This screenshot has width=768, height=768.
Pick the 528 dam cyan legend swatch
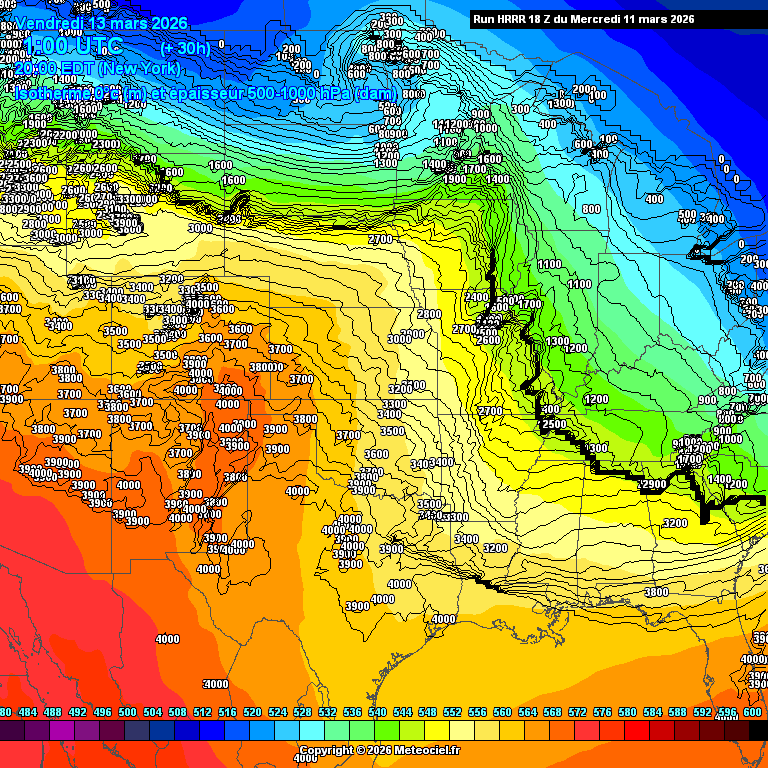(303, 731)
